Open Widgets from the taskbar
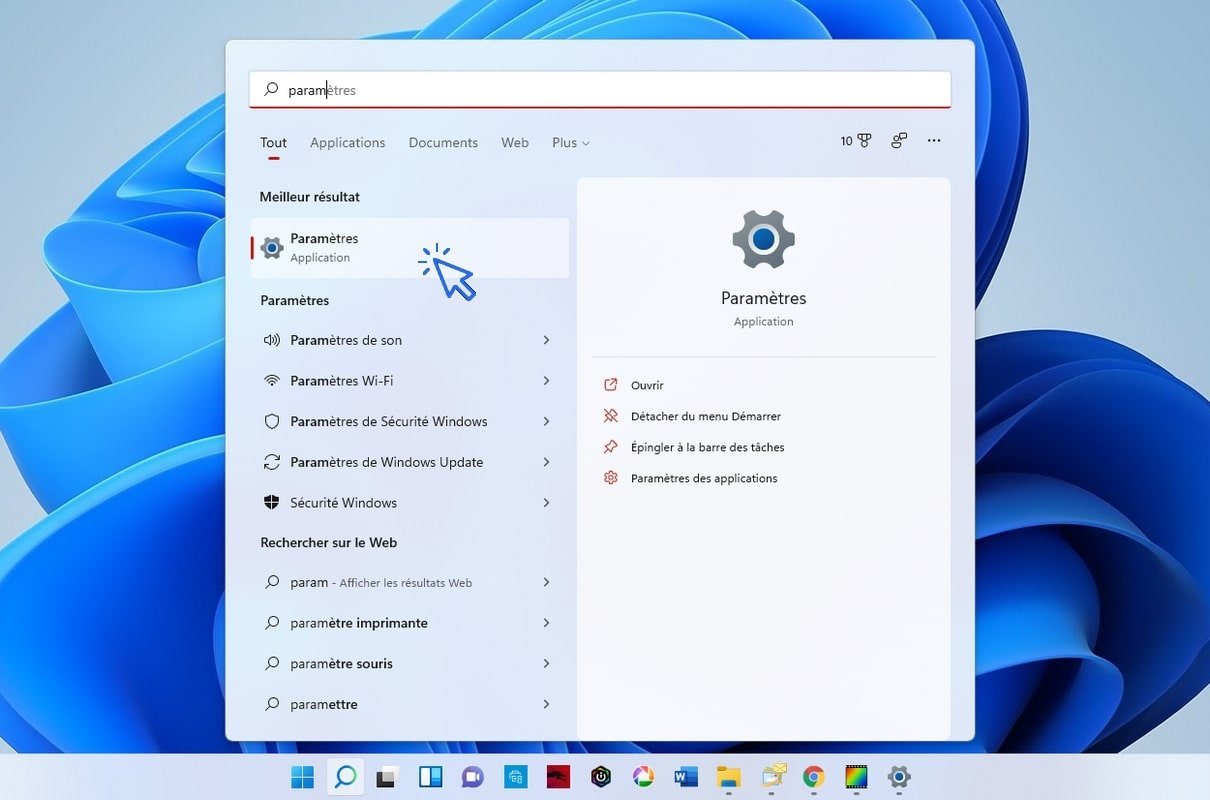Viewport: 1210px width, 800px height. coord(430,777)
